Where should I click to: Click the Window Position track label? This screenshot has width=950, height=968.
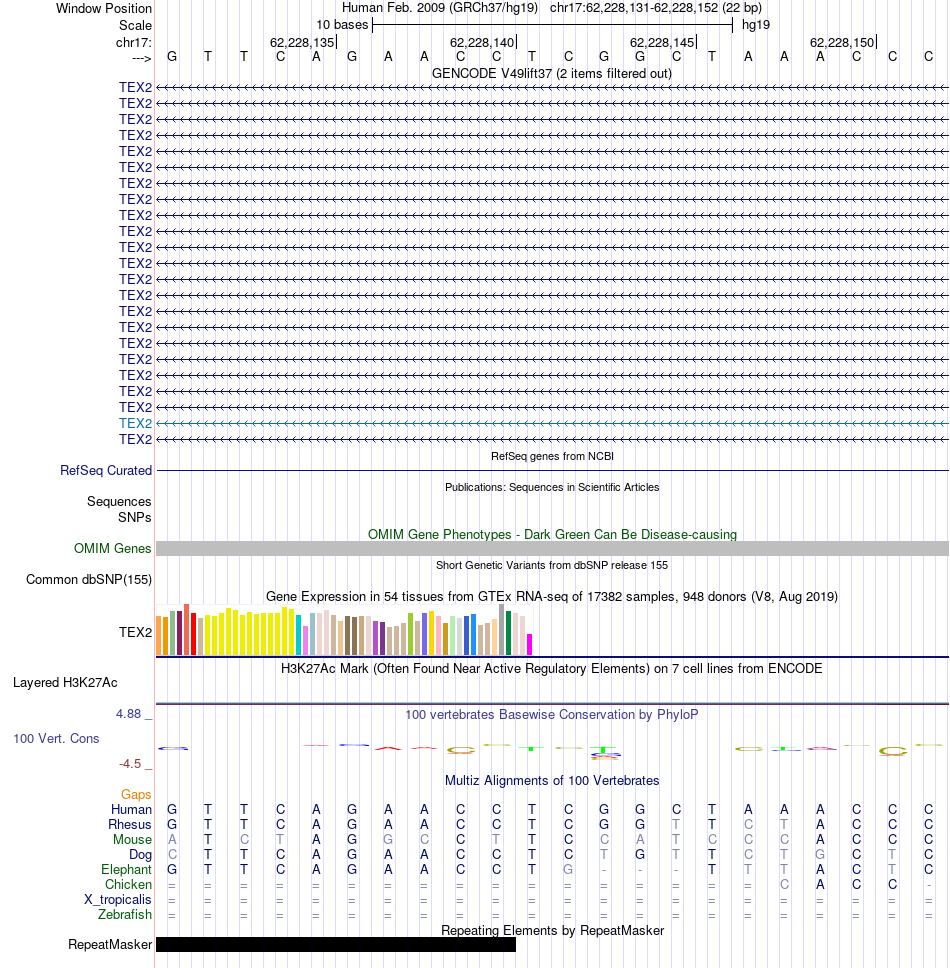click(x=104, y=9)
